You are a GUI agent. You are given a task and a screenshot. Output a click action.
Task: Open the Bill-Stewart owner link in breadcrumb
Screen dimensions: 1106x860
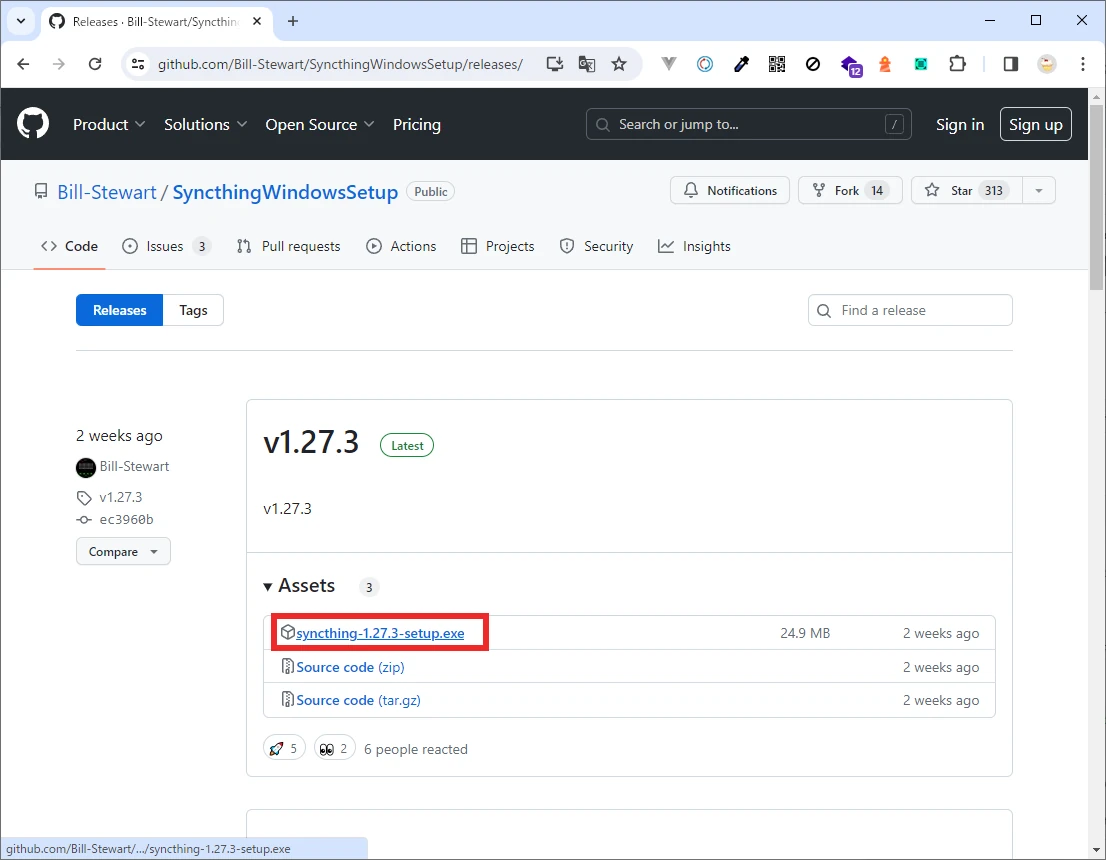pyautogui.click(x=107, y=192)
